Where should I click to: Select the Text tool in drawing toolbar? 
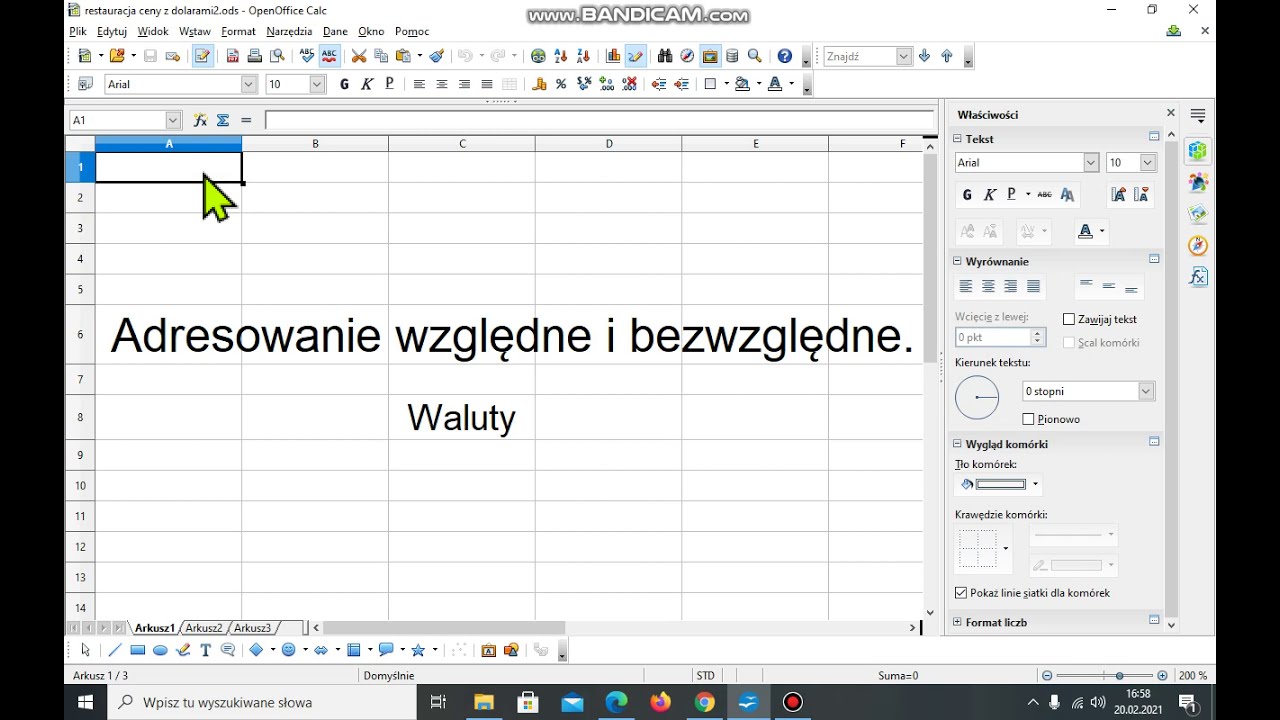[205, 650]
